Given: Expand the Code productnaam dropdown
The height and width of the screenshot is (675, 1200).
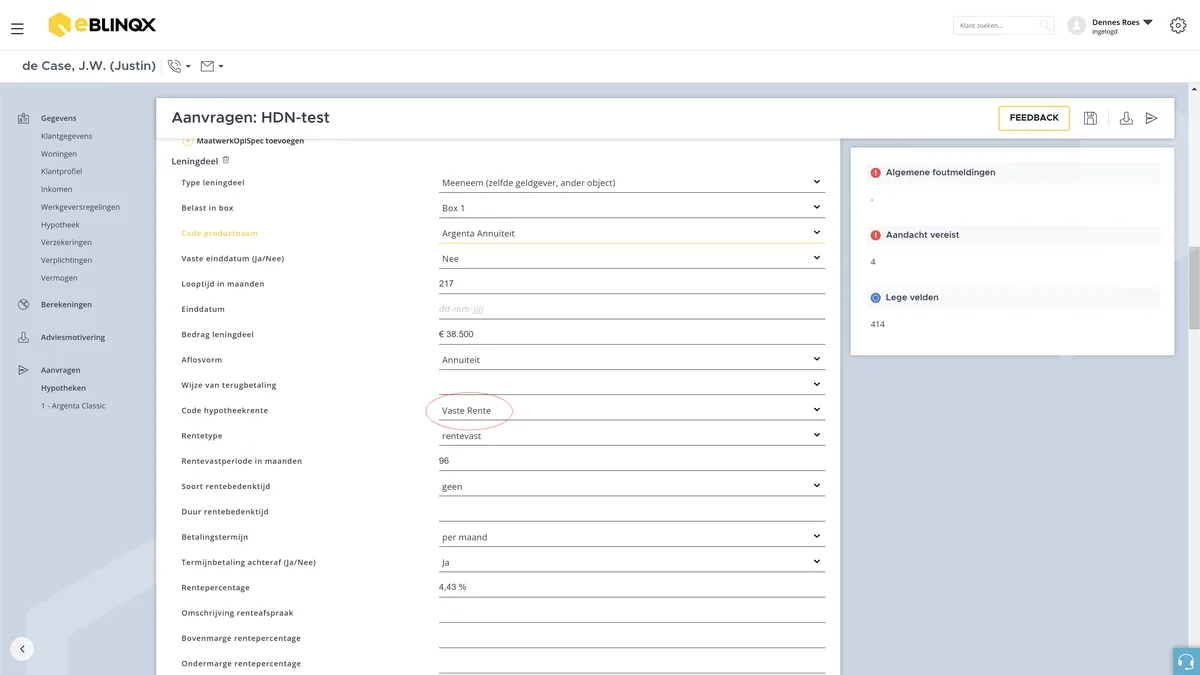Looking at the screenshot, I should (x=631, y=233).
